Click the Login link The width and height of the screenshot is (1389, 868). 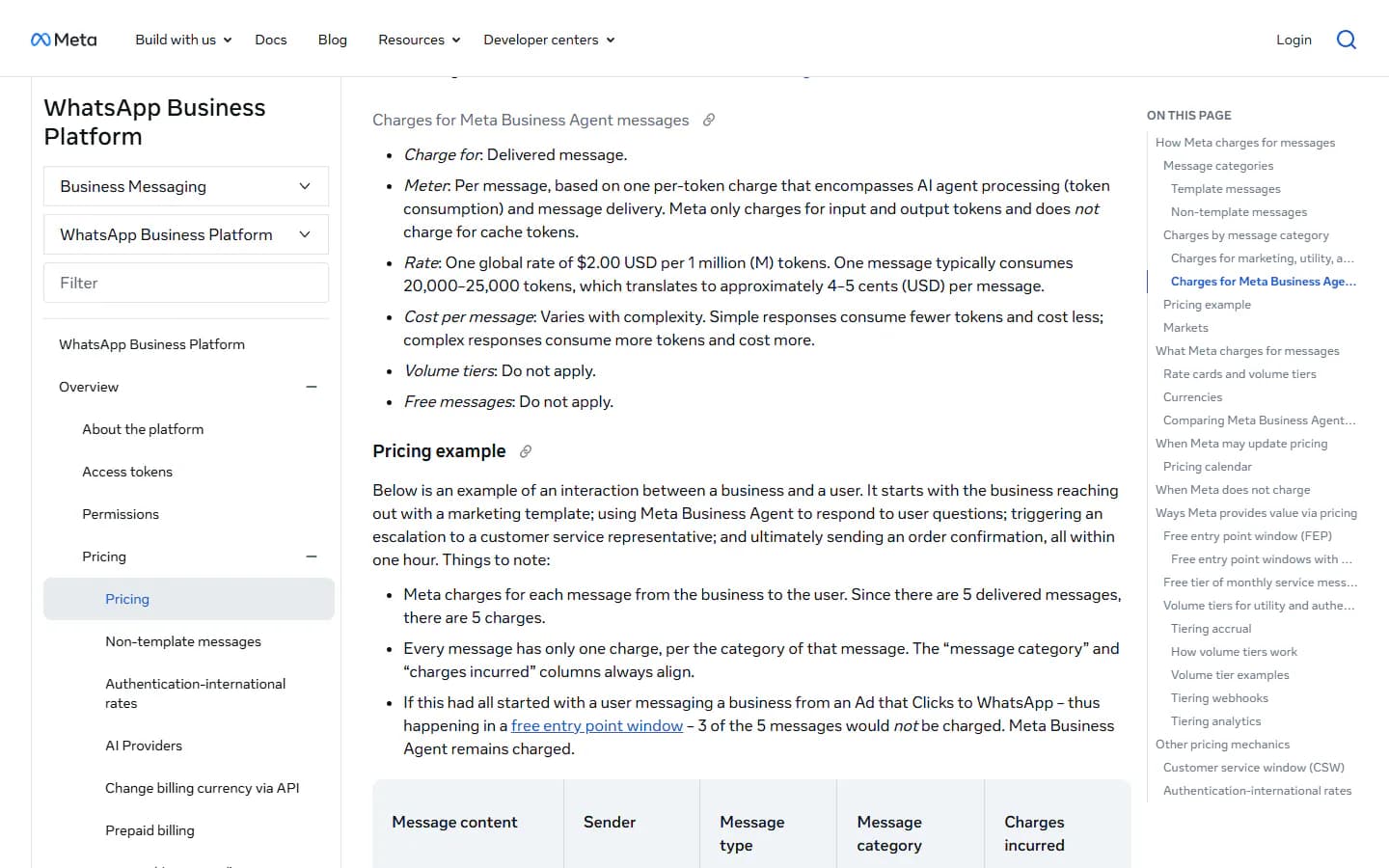1294,40
